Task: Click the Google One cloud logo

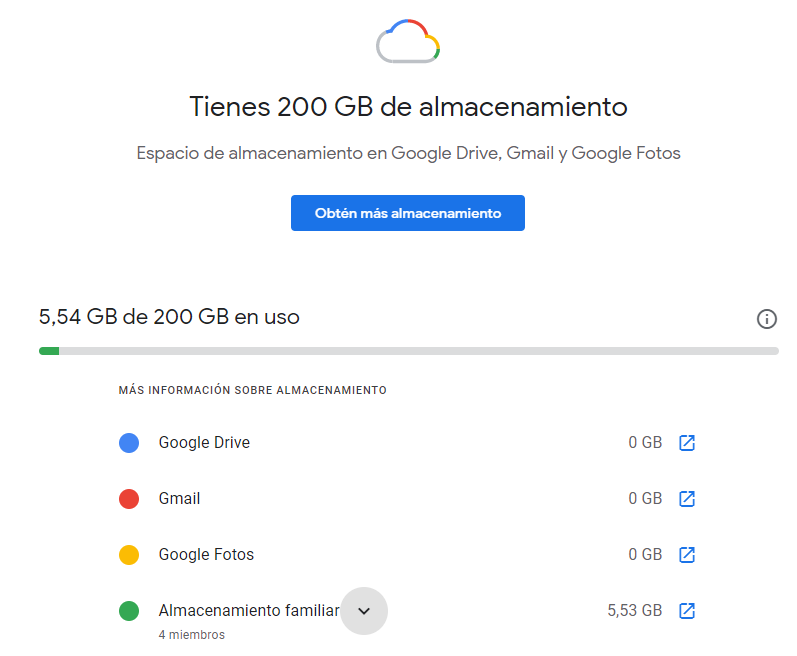Action: 408,42
